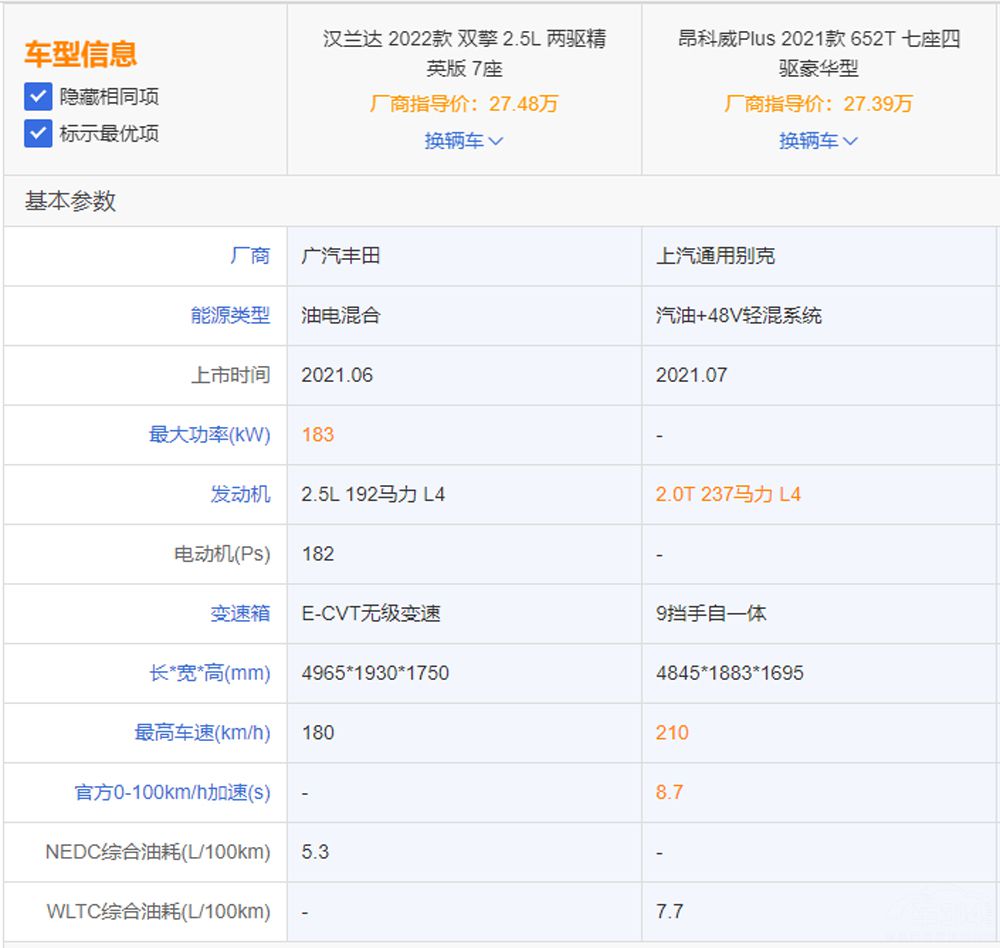The width and height of the screenshot is (1000, 948).
Task: Click the 官方0-100km/h加速(s) link
Action: coord(172,792)
